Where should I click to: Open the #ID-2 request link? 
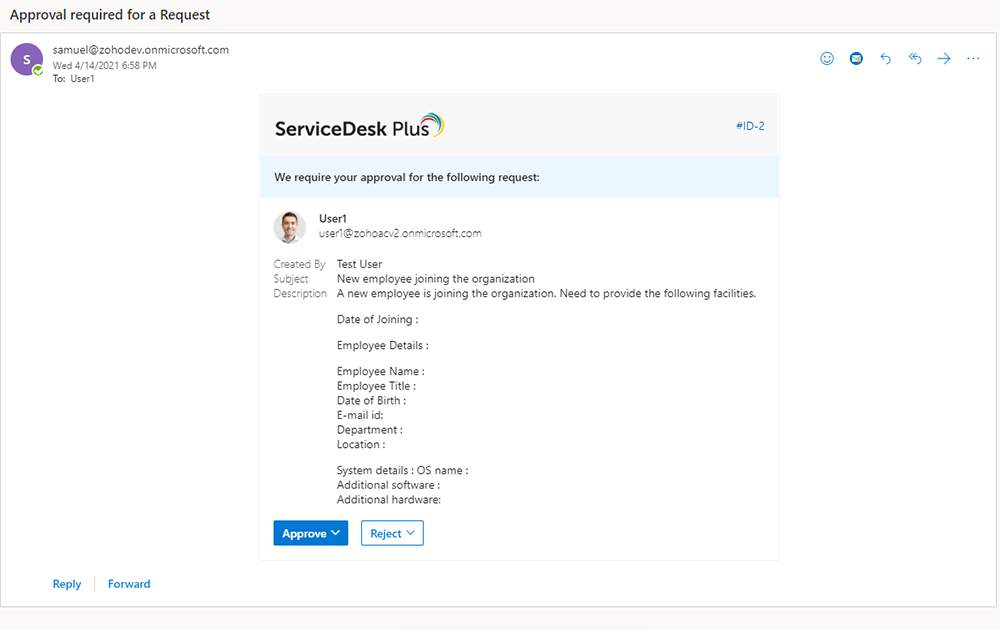[750, 126]
